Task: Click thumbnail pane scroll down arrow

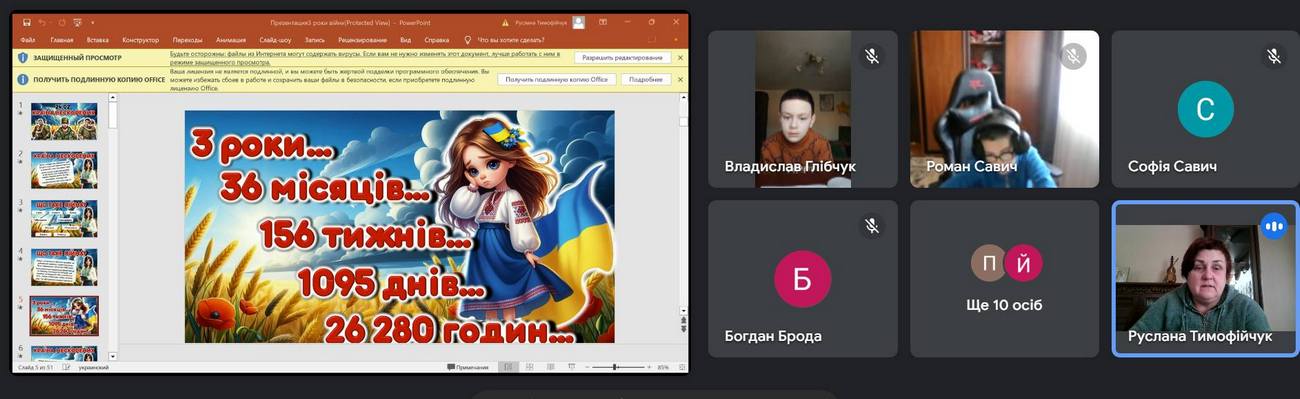Action: click(113, 356)
